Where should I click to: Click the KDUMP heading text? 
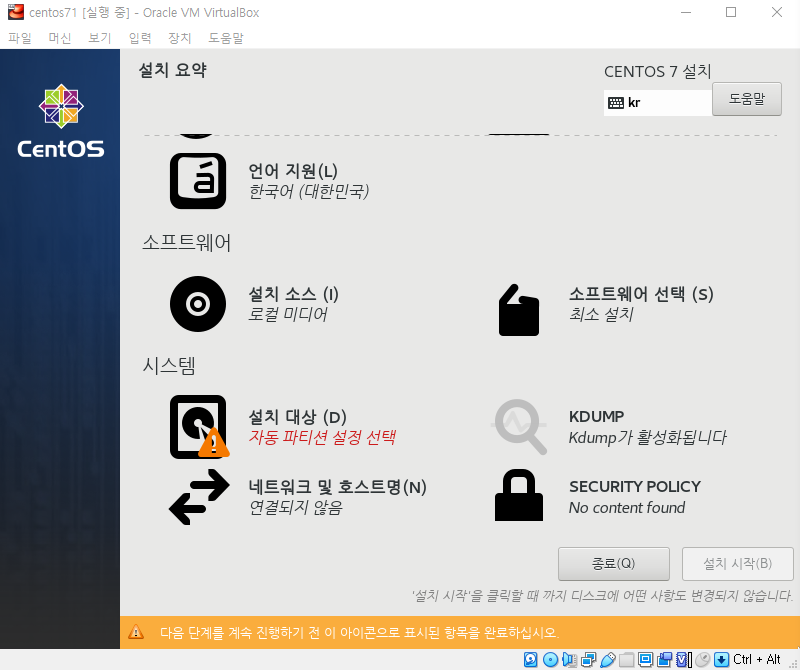coord(596,416)
